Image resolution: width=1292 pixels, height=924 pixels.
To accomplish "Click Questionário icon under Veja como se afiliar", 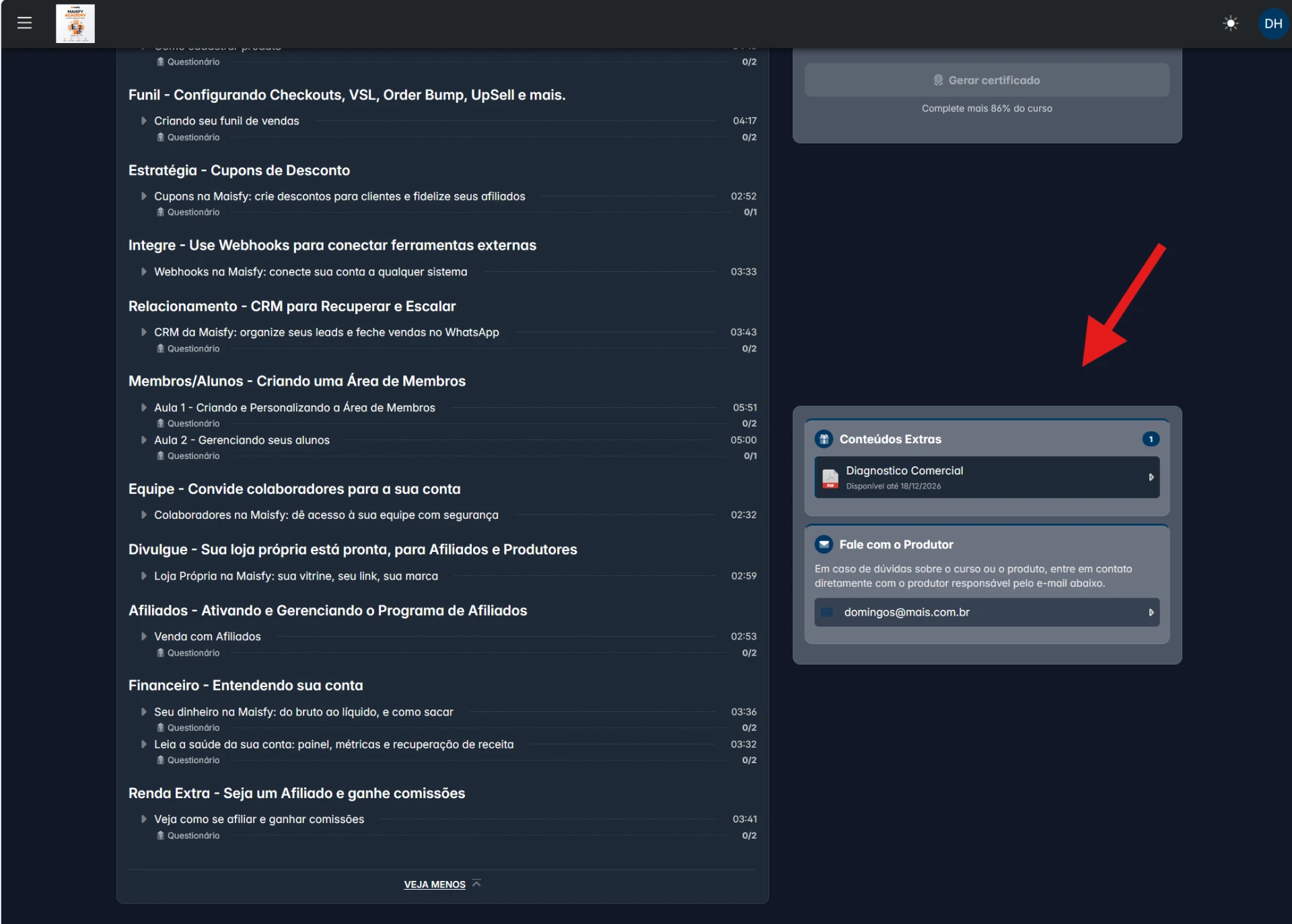I will [160, 835].
